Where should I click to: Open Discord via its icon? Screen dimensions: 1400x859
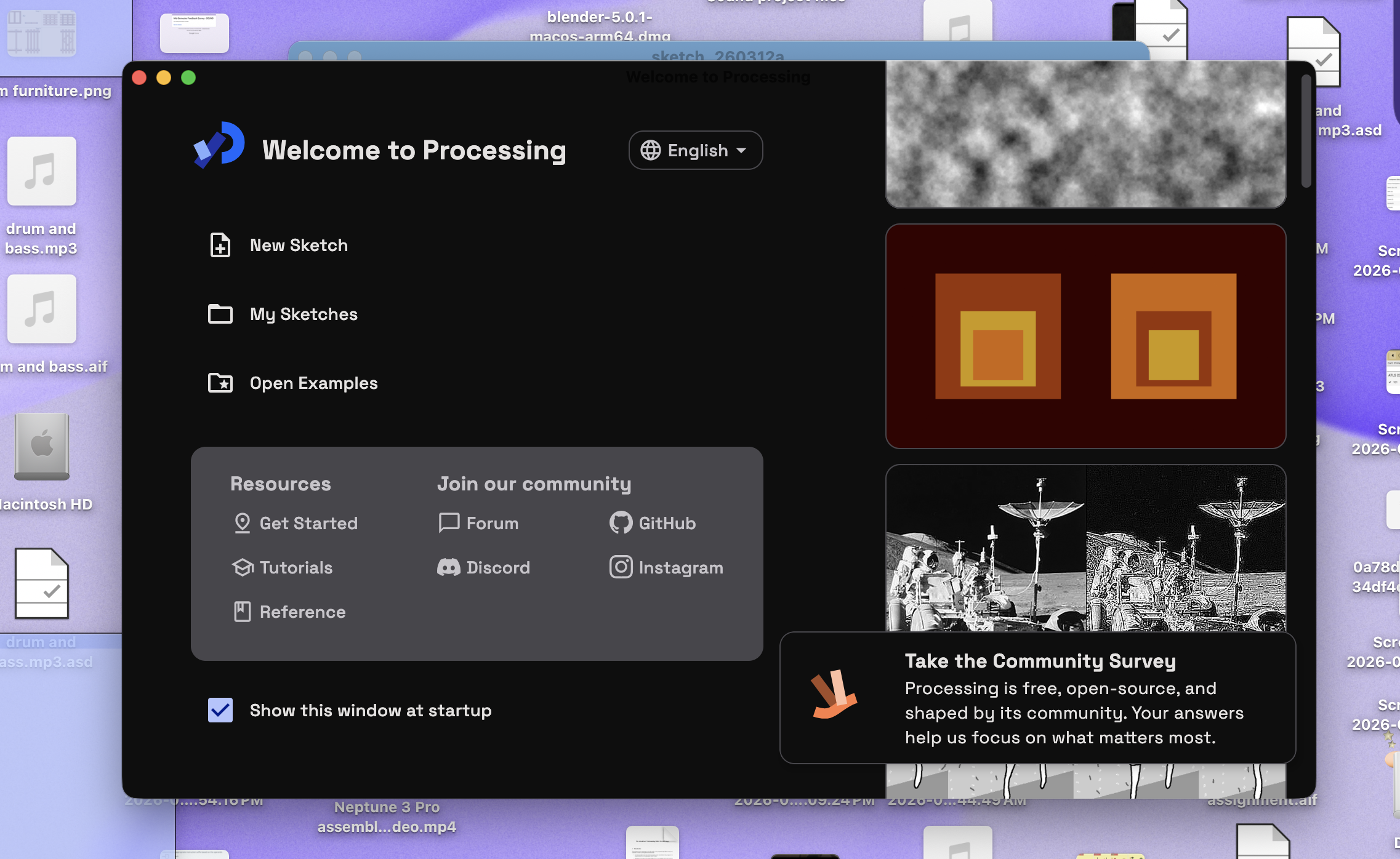(449, 567)
